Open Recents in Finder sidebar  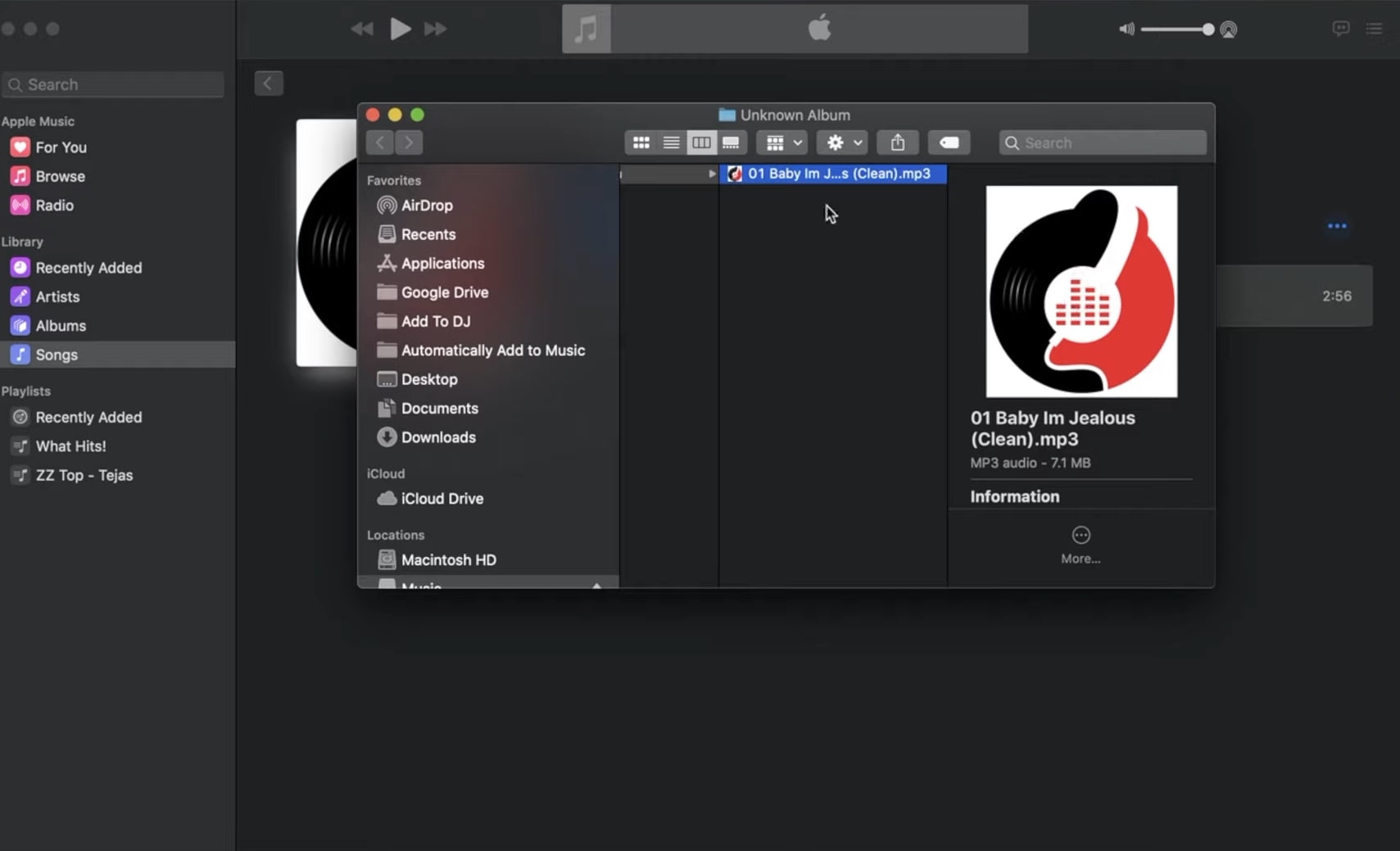click(x=416, y=234)
